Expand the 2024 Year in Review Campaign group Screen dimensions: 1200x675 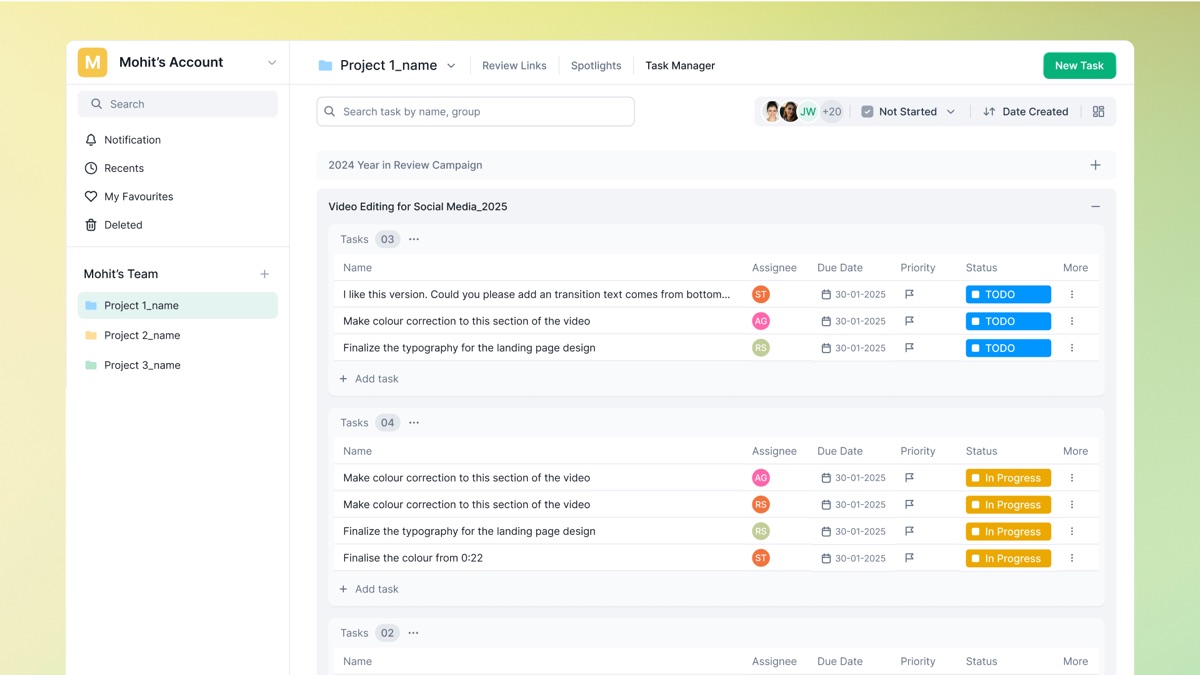coord(1095,165)
